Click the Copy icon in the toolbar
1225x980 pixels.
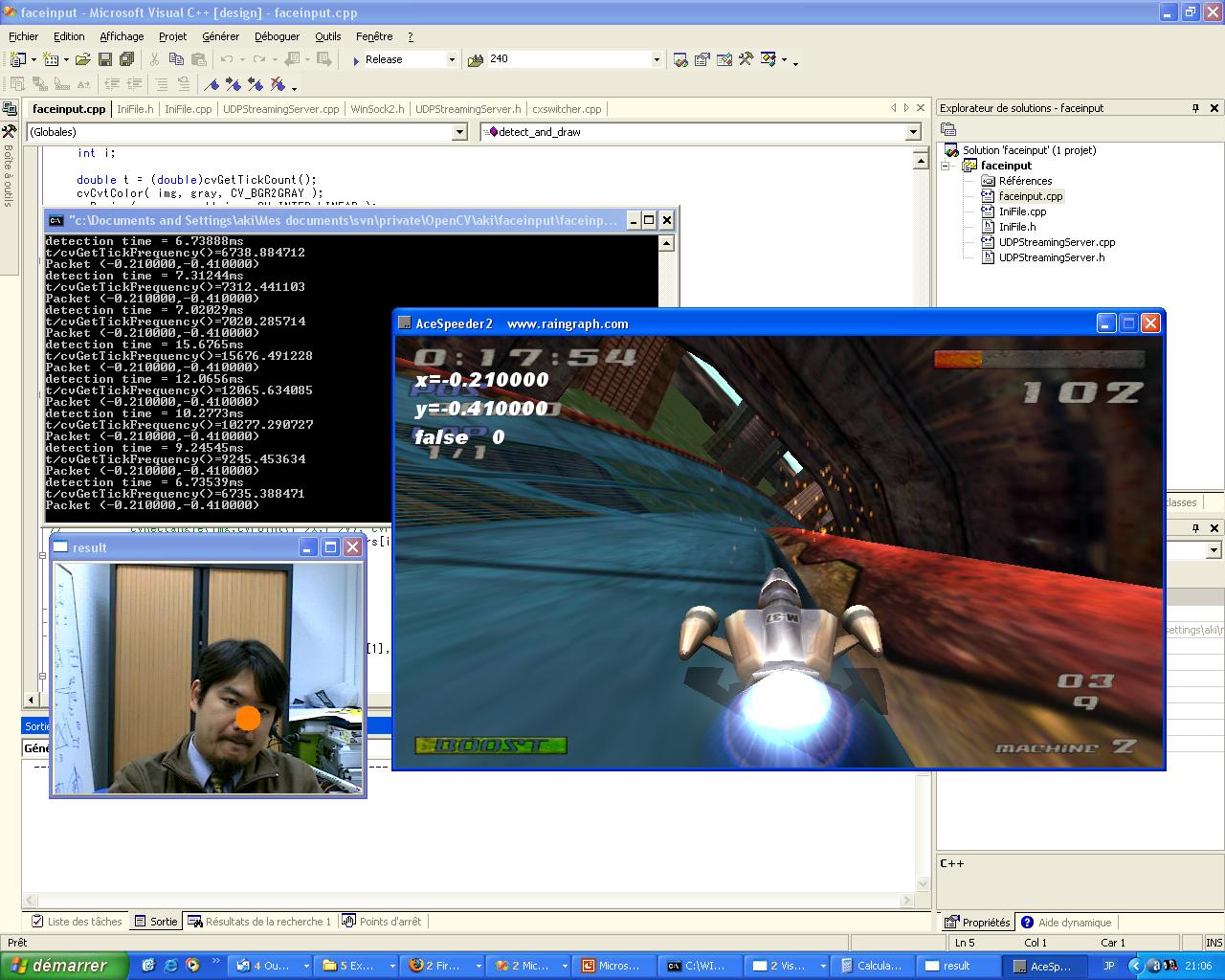click(176, 59)
